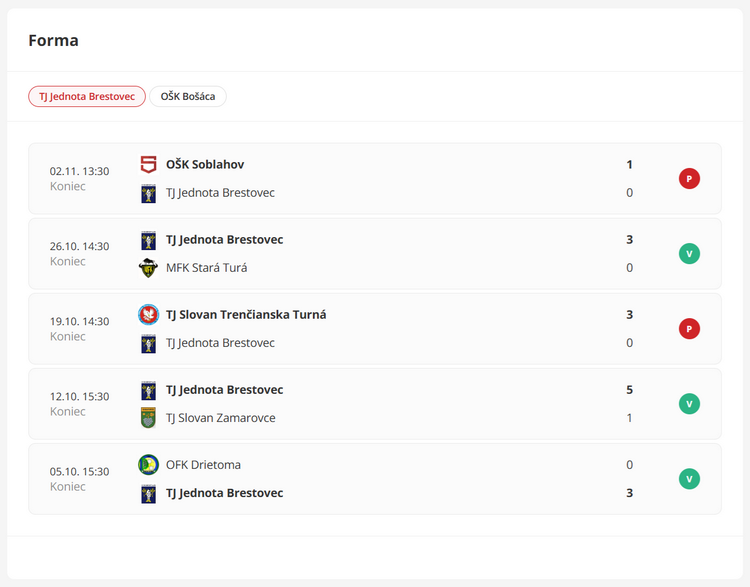Open the TJ Slovan Trenčianska Turná link
The image size is (750, 587).
coord(246,315)
